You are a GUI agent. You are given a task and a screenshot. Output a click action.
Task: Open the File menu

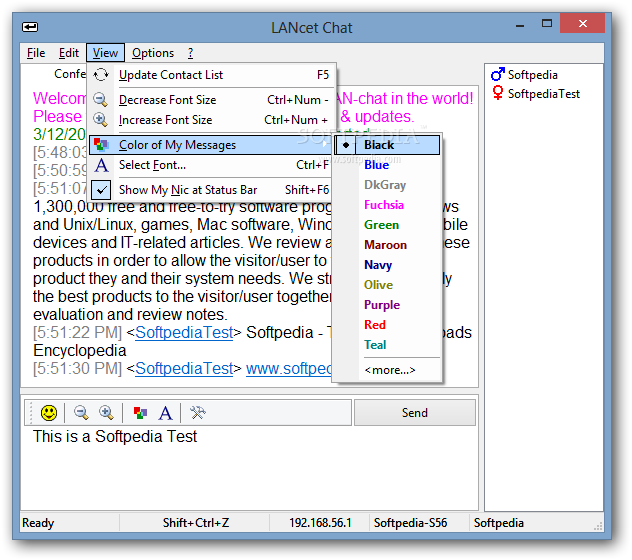(x=36, y=53)
